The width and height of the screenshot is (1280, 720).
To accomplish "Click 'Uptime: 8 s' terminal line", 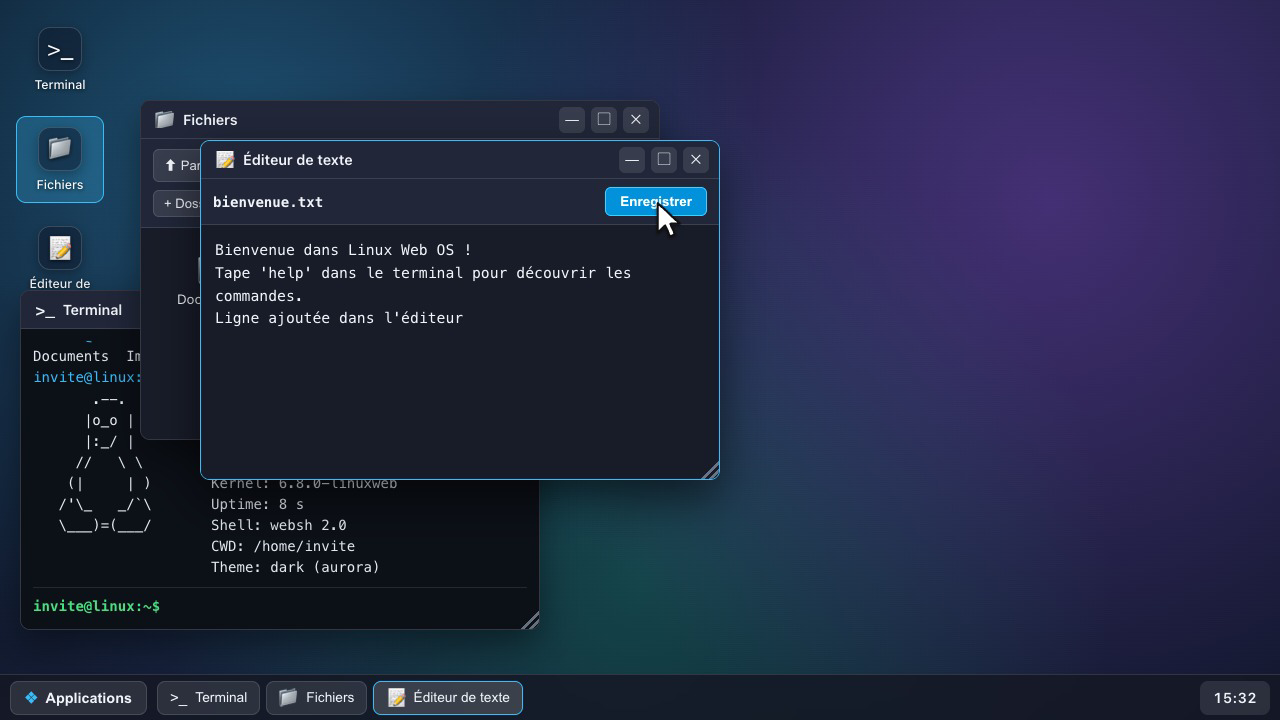I will point(257,504).
